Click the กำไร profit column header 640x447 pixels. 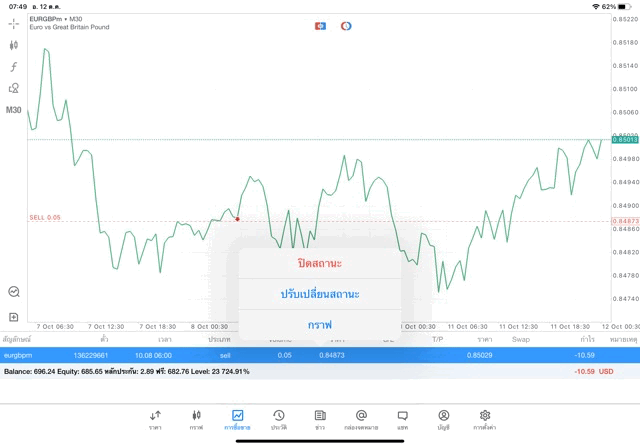coord(574,339)
